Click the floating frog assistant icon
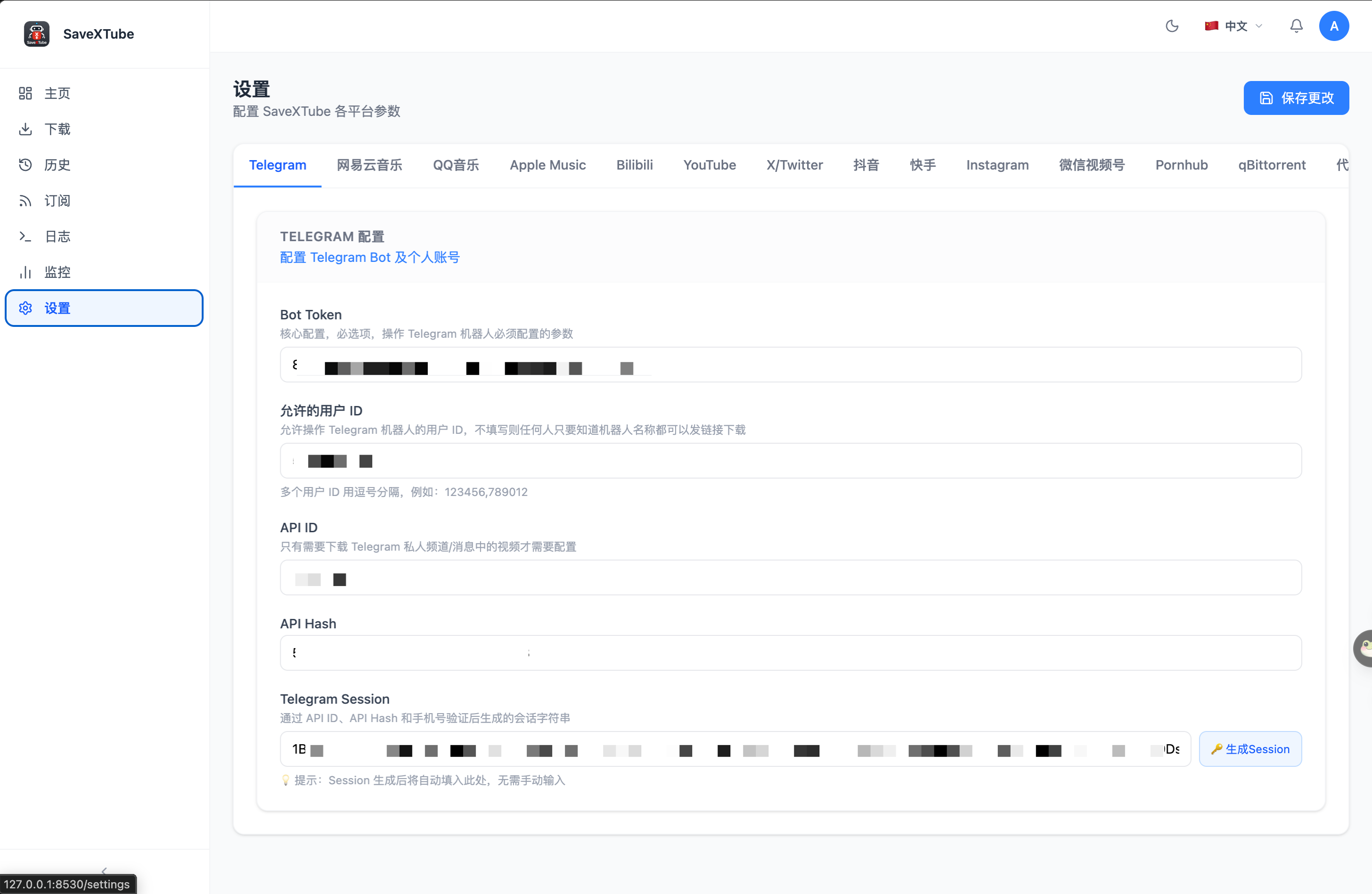The width and height of the screenshot is (1372, 894). pyautogui.click(x=1364, y=649)
